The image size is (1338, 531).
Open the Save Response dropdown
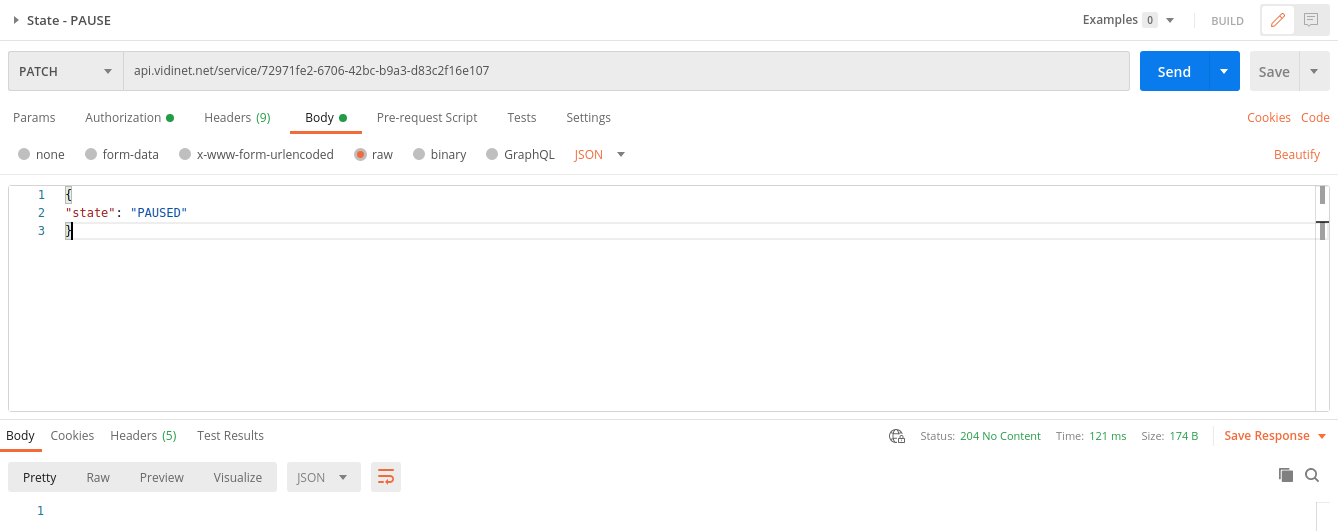[1322, 436]
